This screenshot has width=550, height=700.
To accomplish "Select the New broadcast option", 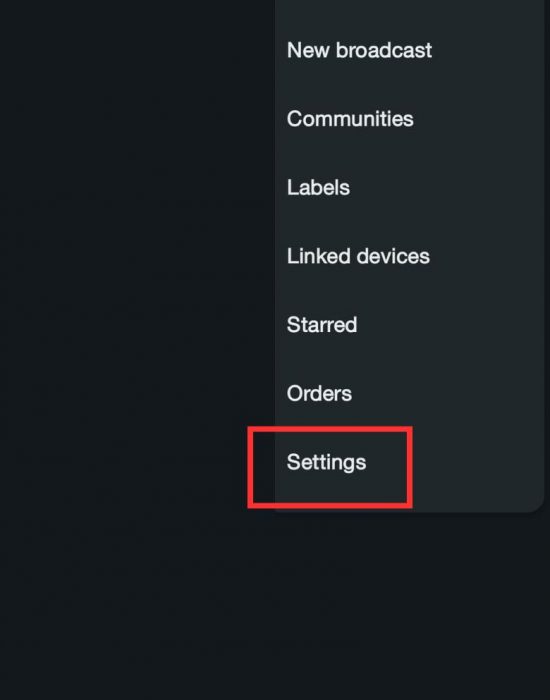I will point(409,50).
